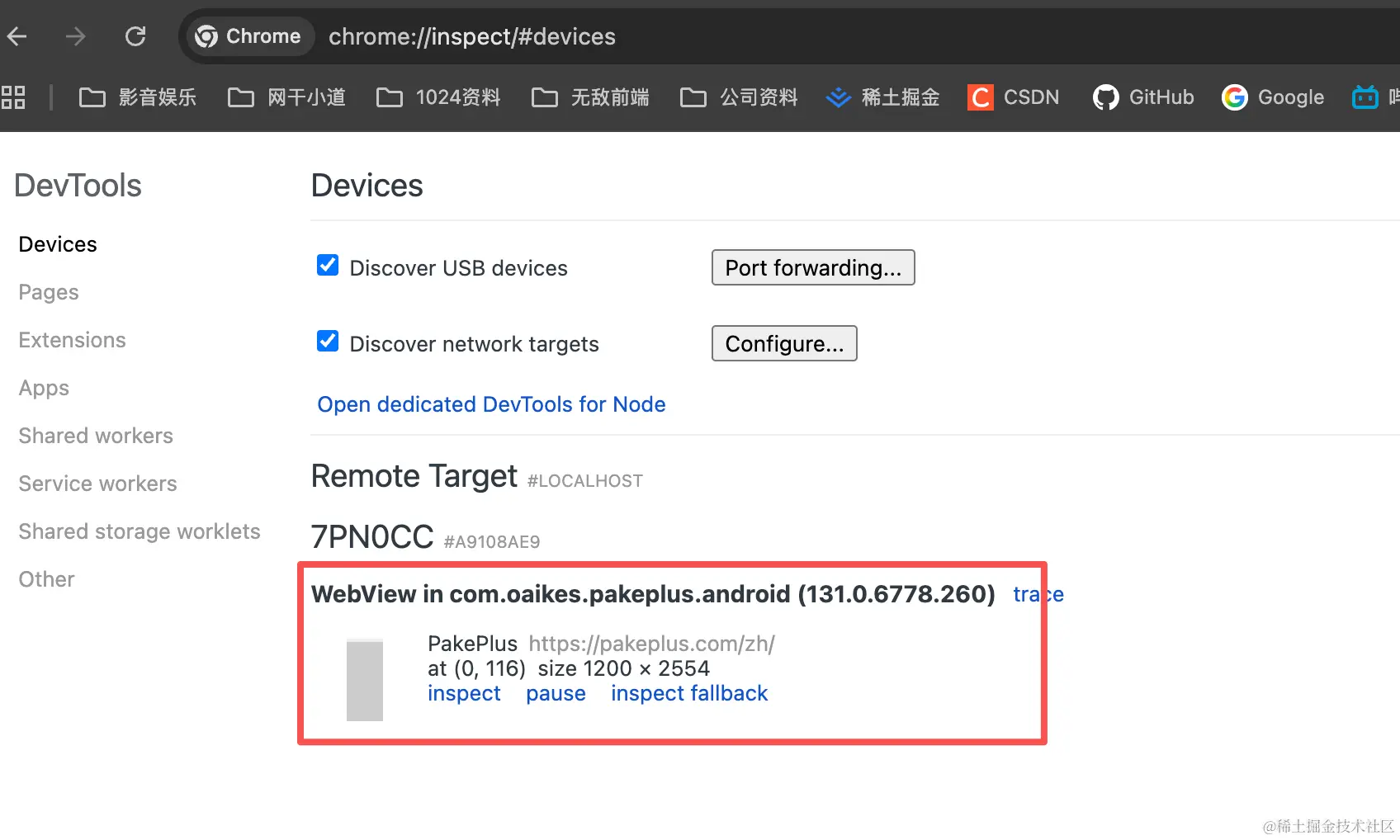Reload the page with the refresh icon
This screenshot has width=1400, height=840.
click(x=135, y=36)
